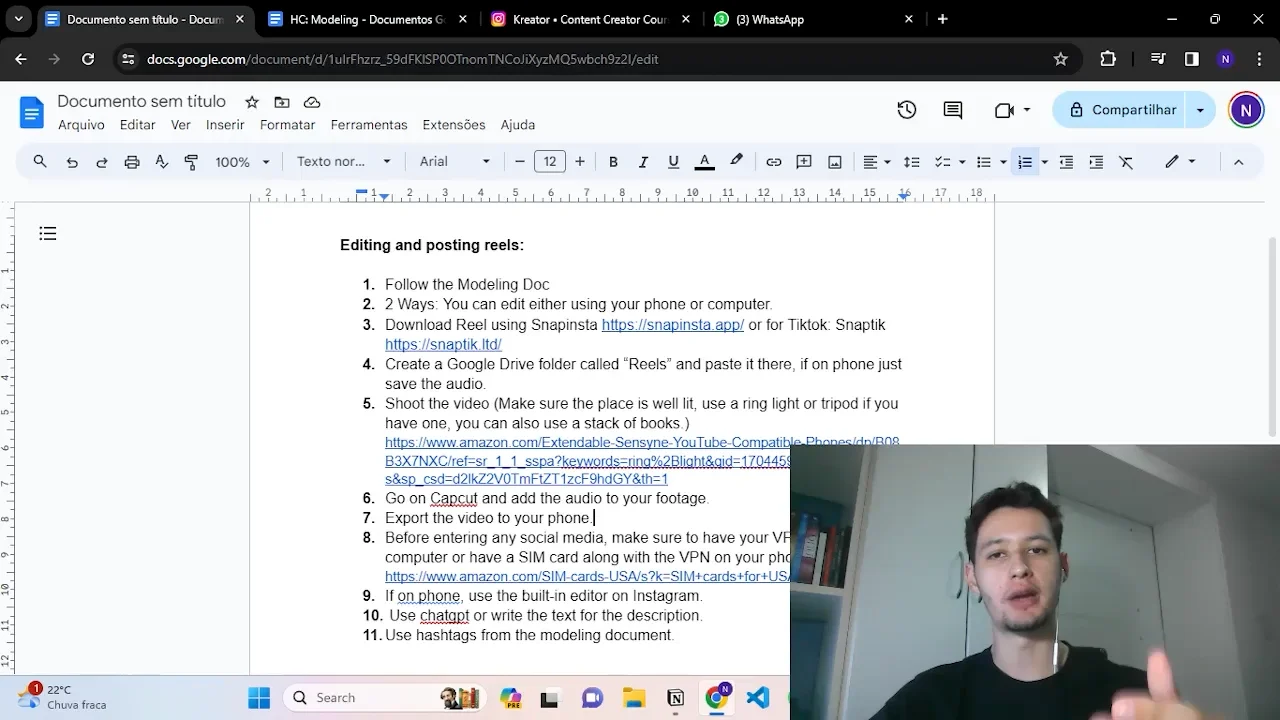Insert a checklist
The height and width of the screenshot is (720, 1280).
coord(942,162)
